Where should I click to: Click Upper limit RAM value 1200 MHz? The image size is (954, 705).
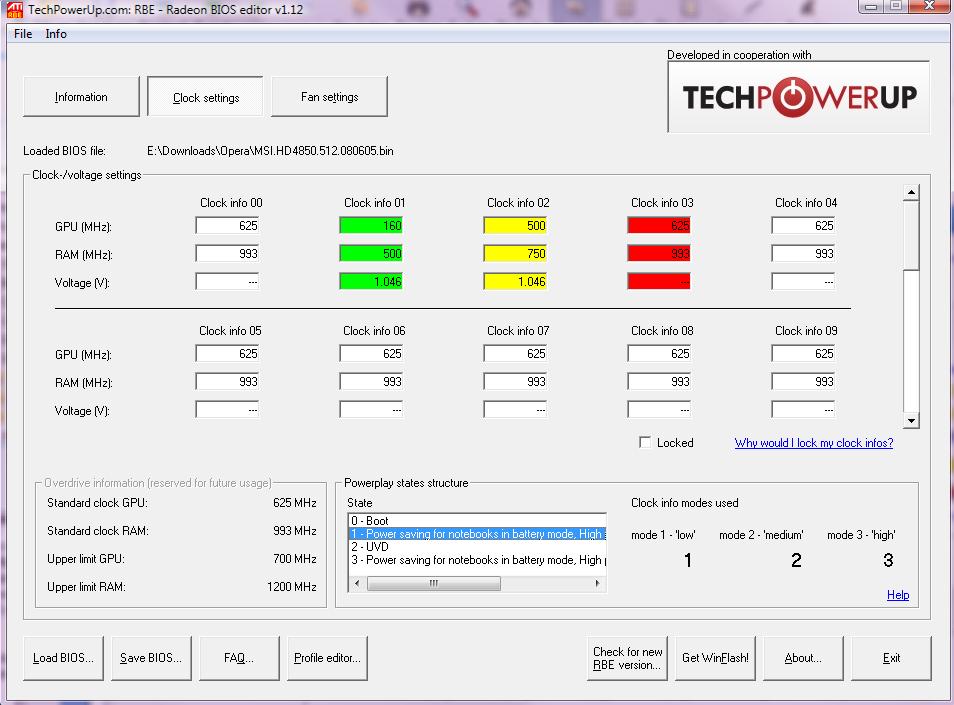tap(291, 586)
